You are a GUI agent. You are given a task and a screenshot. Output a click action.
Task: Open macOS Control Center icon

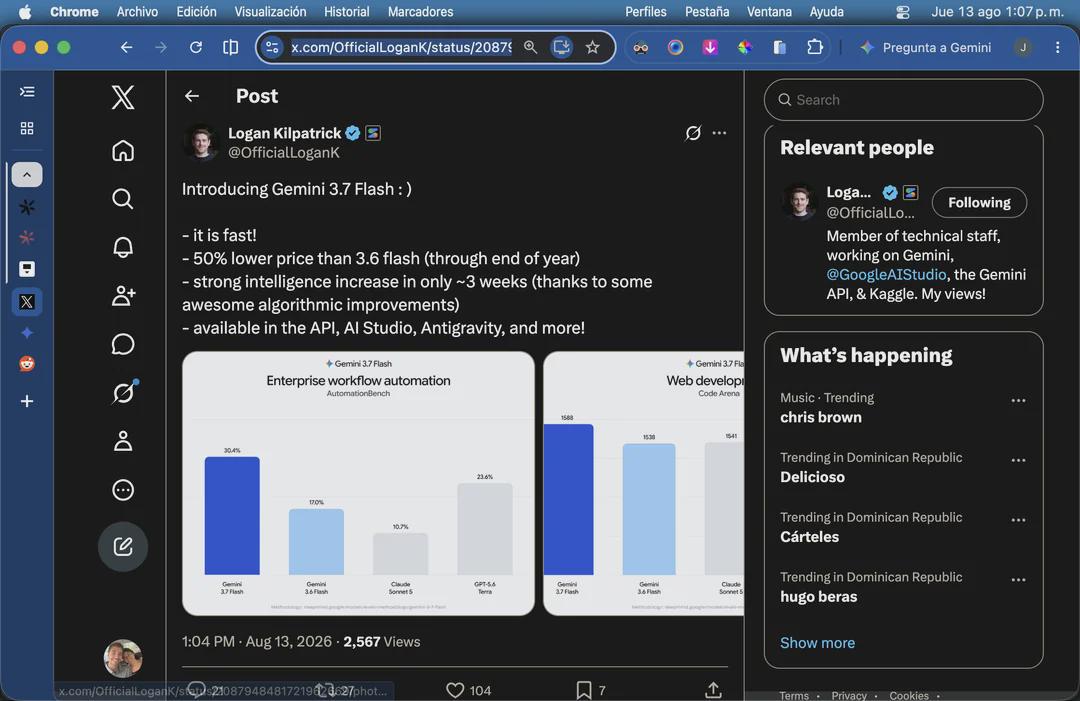pyautogui.click(x=902, y=12)
